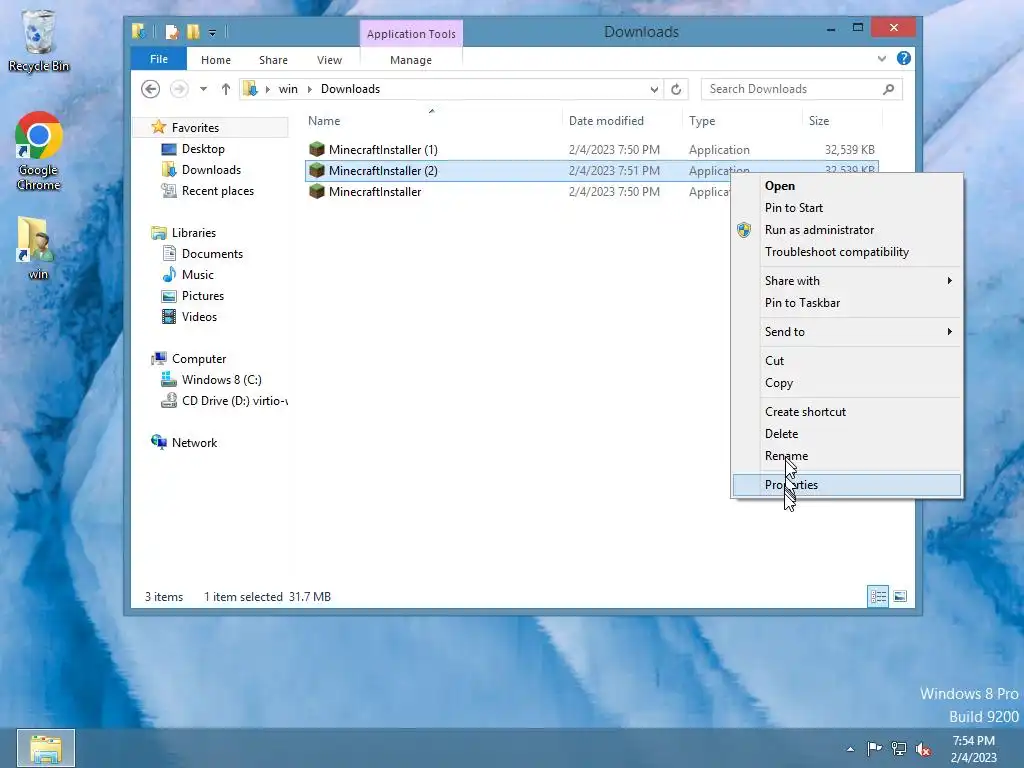Expand address bar previous locations dropdown

coord(654,89)
